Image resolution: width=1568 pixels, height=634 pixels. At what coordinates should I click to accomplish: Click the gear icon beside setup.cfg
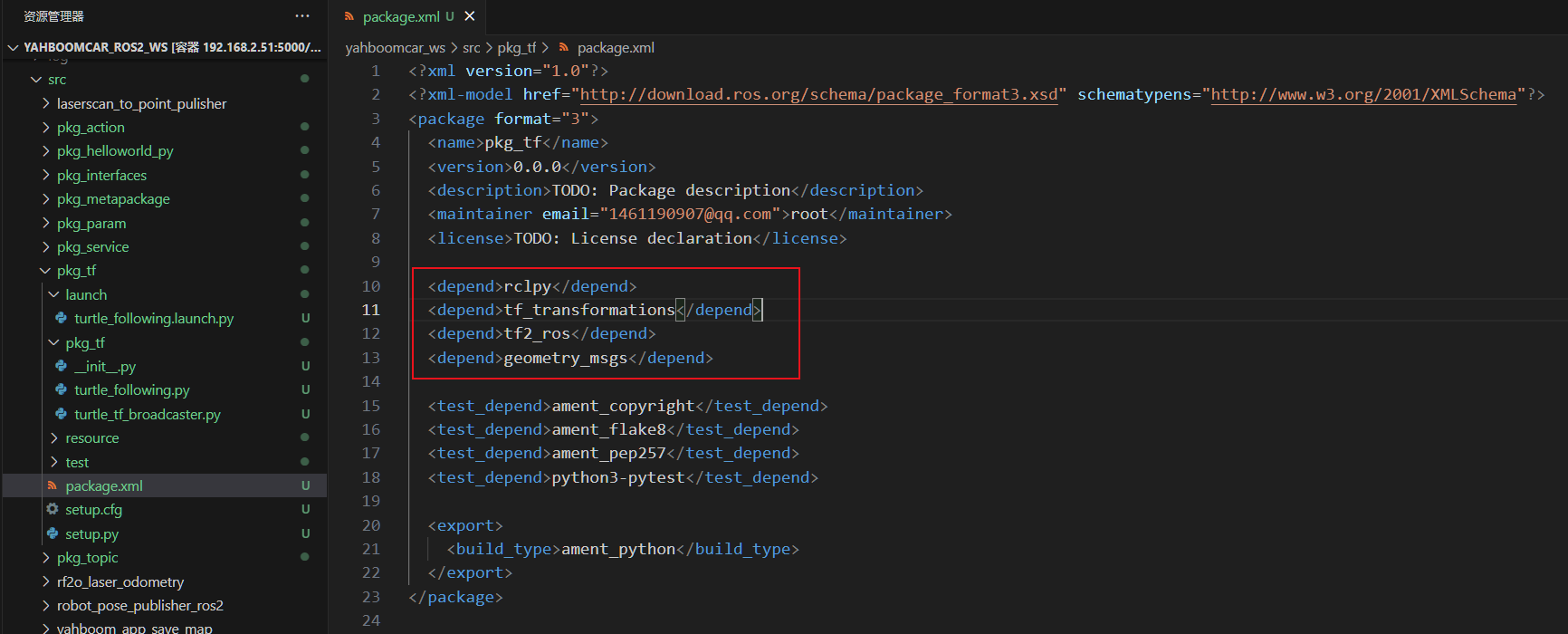[53, 509]
